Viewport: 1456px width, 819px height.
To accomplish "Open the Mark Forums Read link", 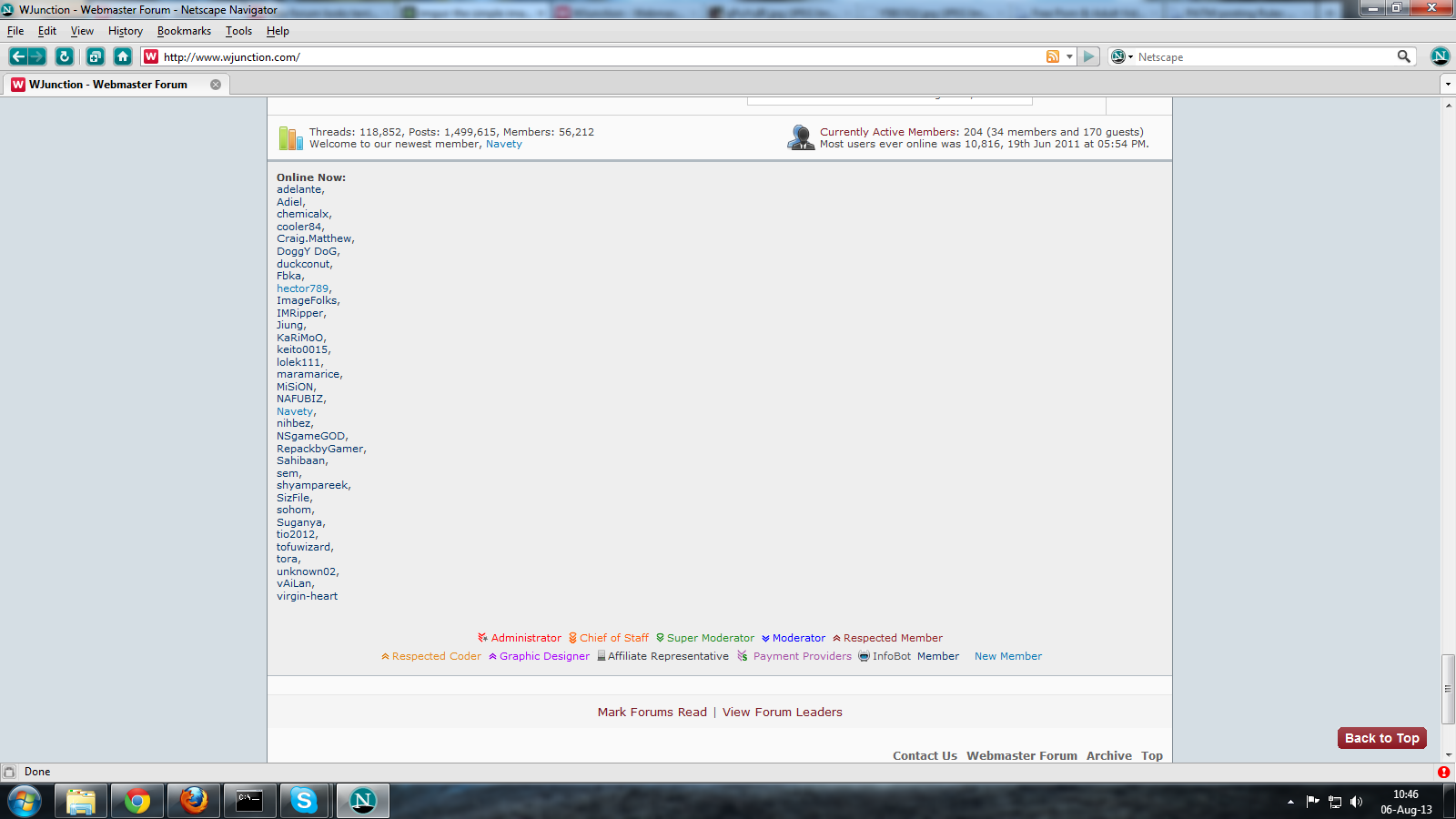I will [652, 713].
